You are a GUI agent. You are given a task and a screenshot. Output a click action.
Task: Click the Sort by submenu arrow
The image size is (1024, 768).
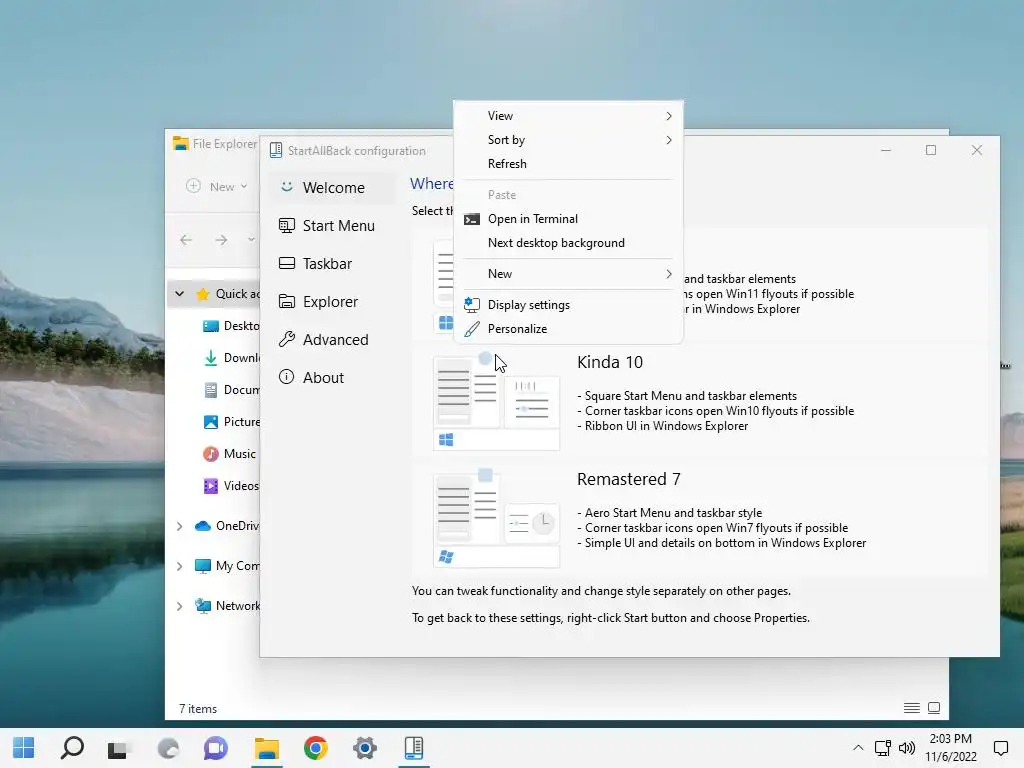coord(669,140)
